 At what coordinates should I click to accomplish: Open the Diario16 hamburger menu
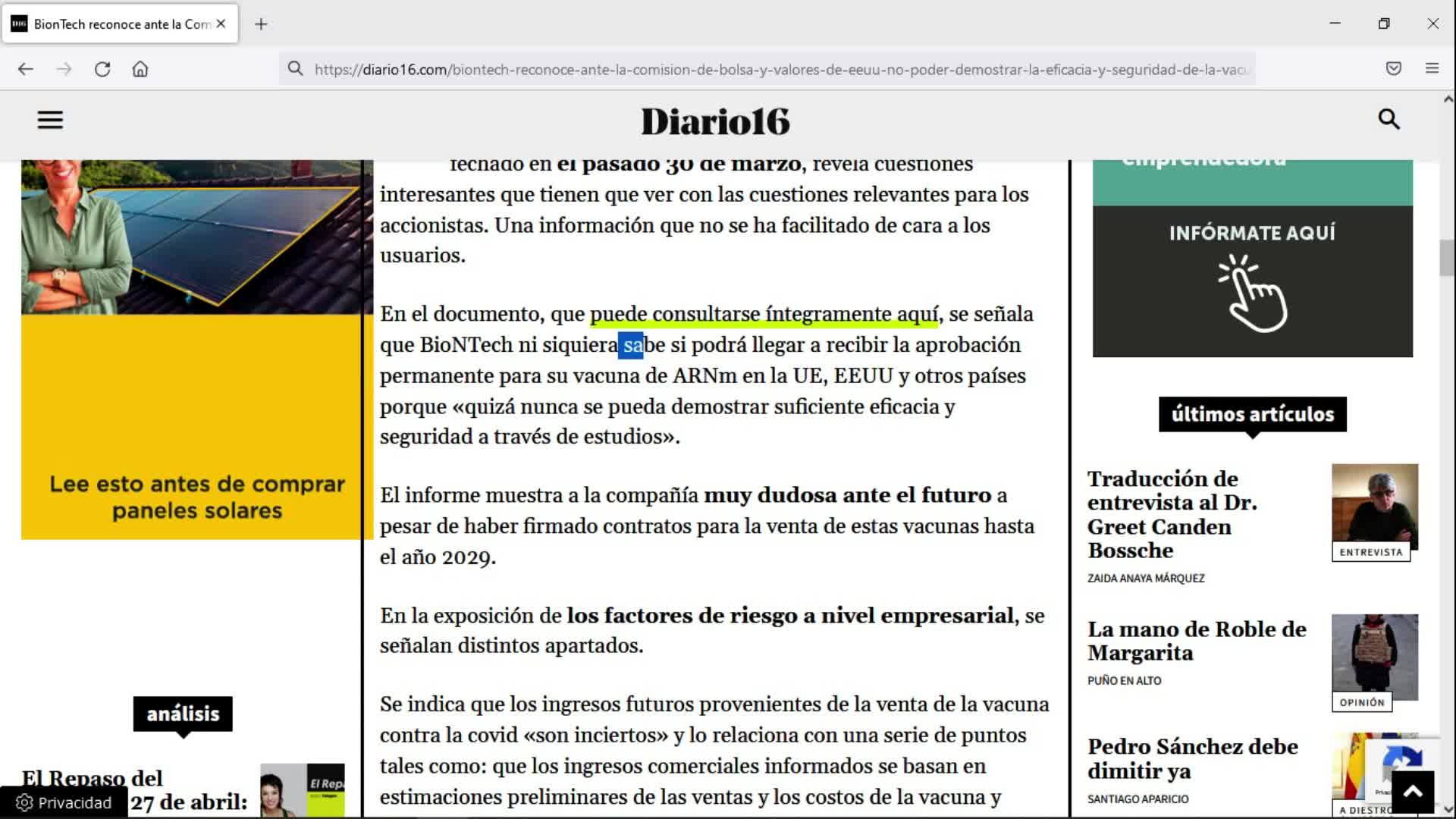[x=50, y=120]
